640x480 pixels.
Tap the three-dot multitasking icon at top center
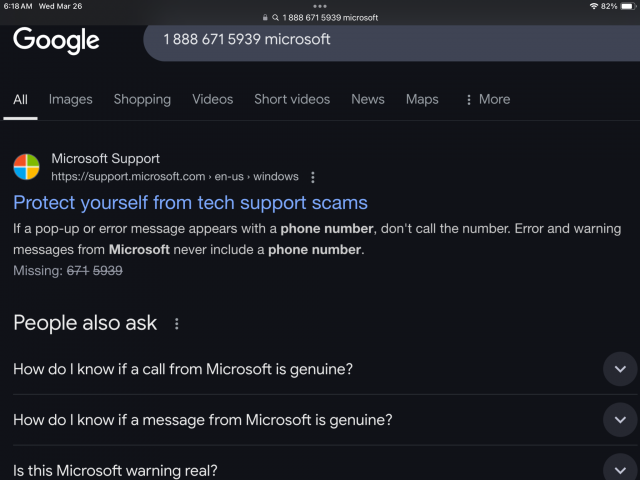point(320,6)
